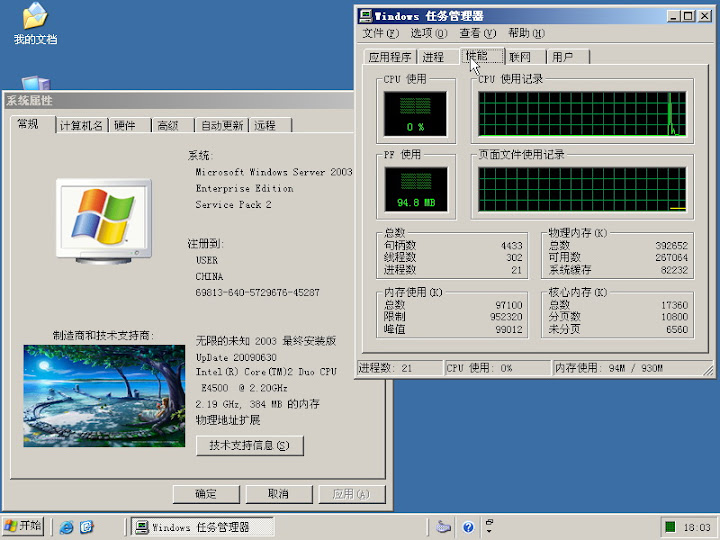Screen dimensions: 720x540
Task: Click the 句柄数 value 4433
Action: (512, 246)
